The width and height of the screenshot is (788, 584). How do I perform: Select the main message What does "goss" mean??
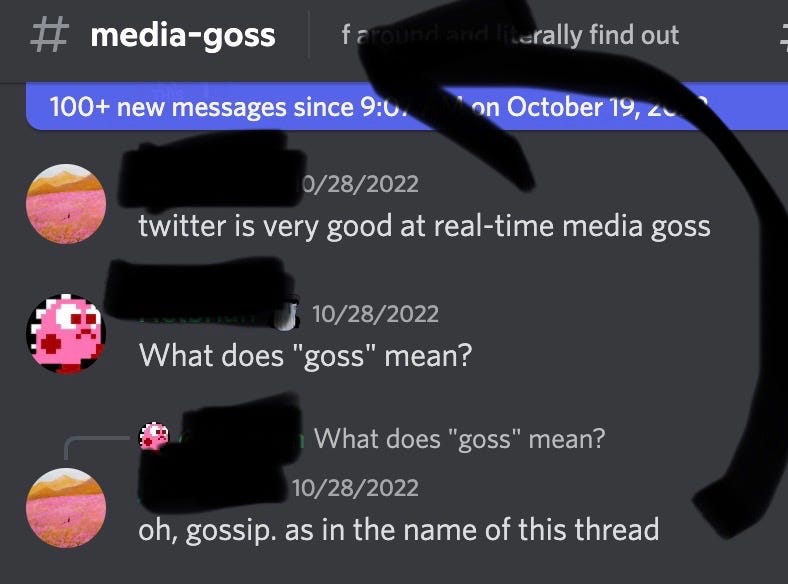coord(306,356)
